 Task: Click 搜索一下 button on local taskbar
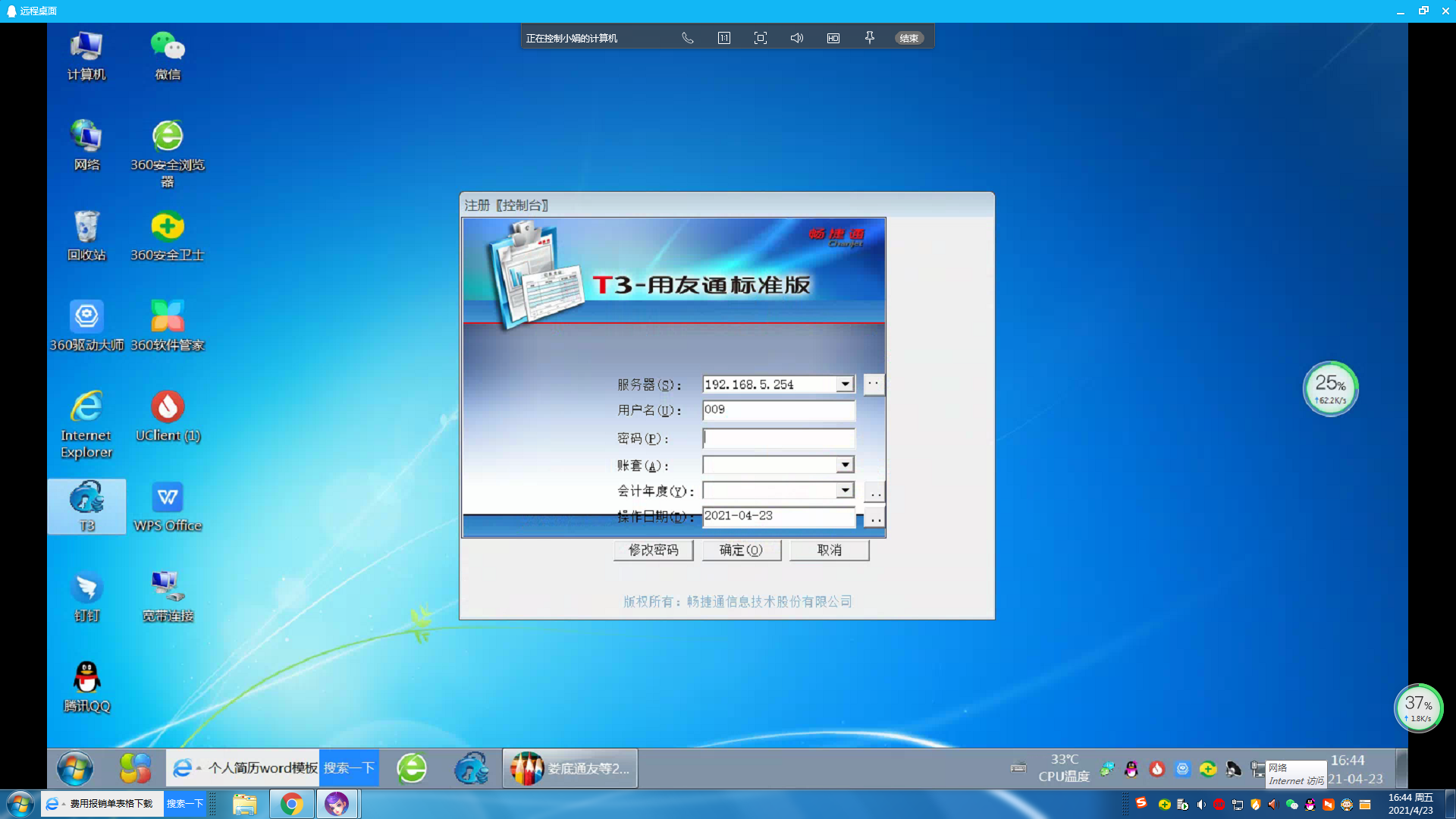[184, 804]
